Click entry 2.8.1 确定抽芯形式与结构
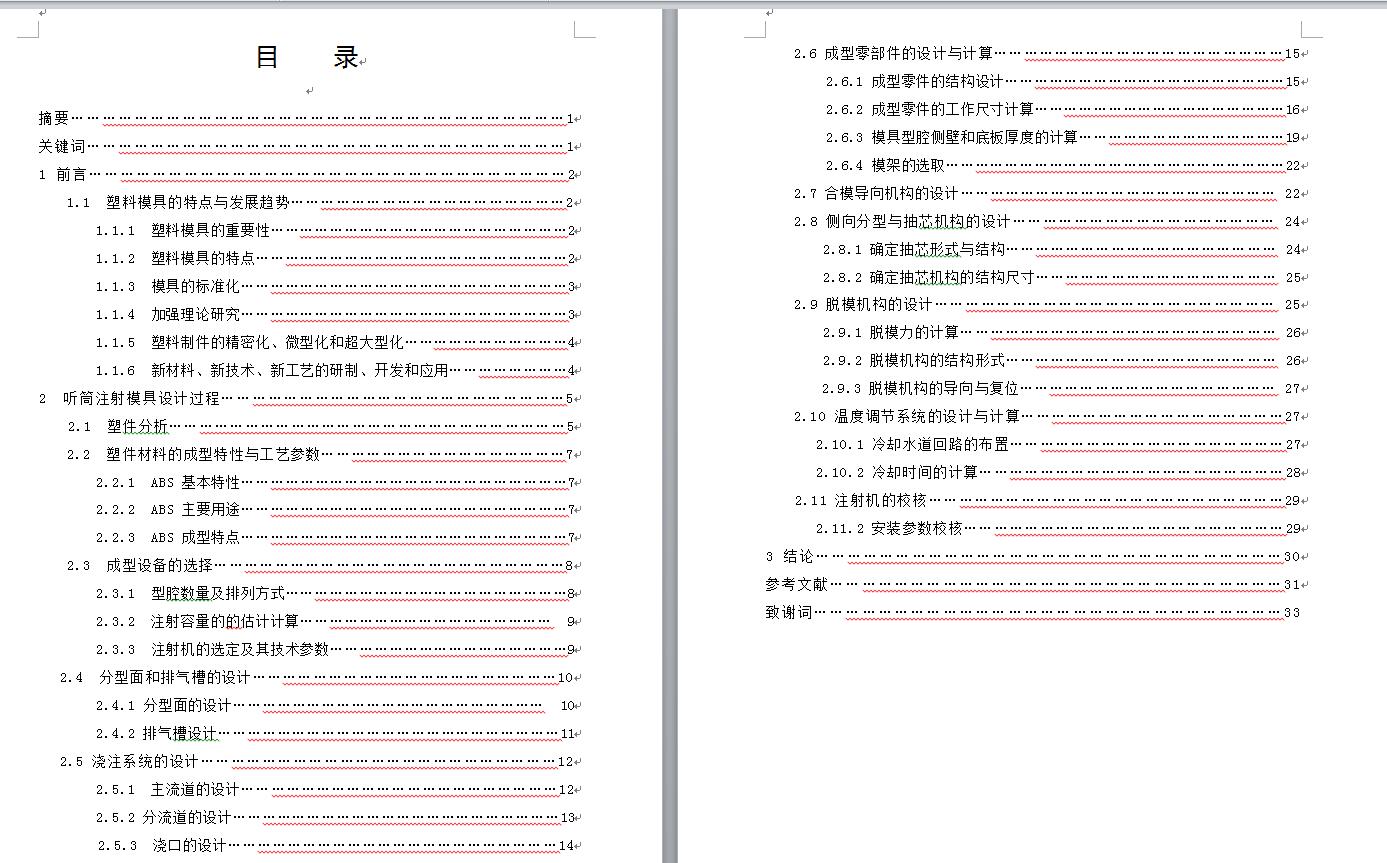This screenshot has width=1387, height=863. click(x=1062, y=249)
